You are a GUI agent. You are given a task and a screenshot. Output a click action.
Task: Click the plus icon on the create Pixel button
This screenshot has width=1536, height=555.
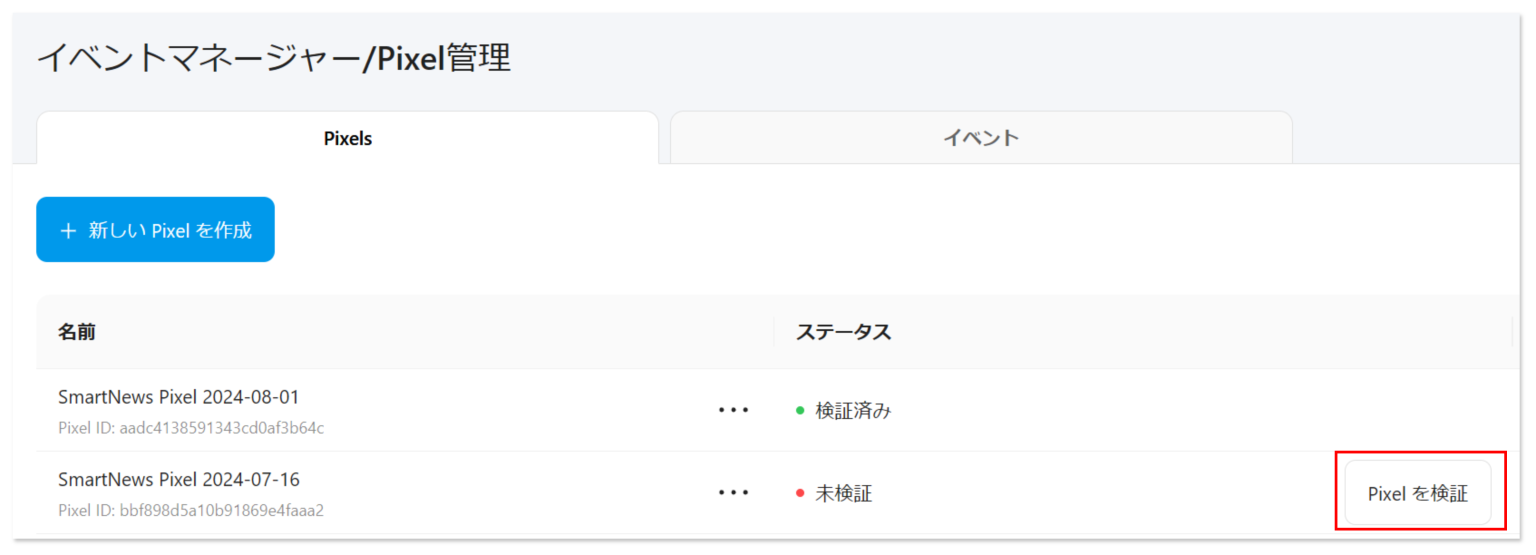click(68, 231)
